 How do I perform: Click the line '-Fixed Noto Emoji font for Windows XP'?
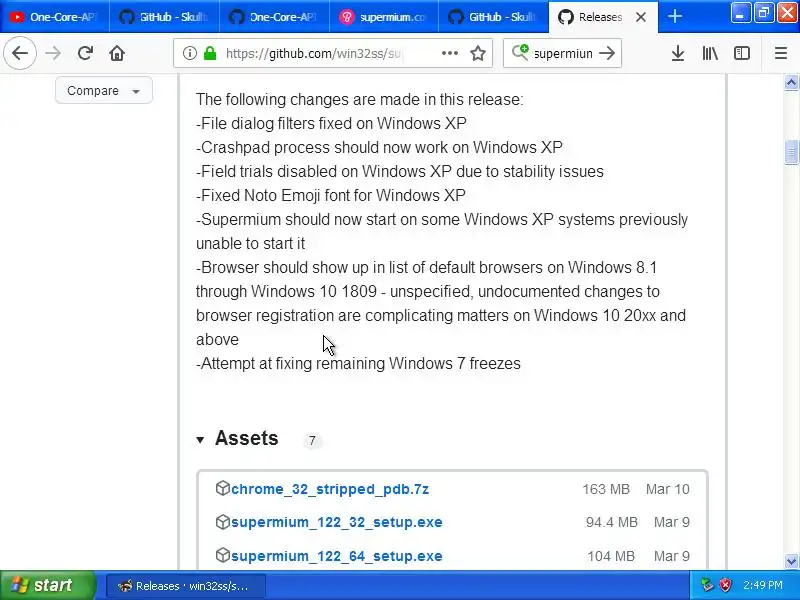331,195
